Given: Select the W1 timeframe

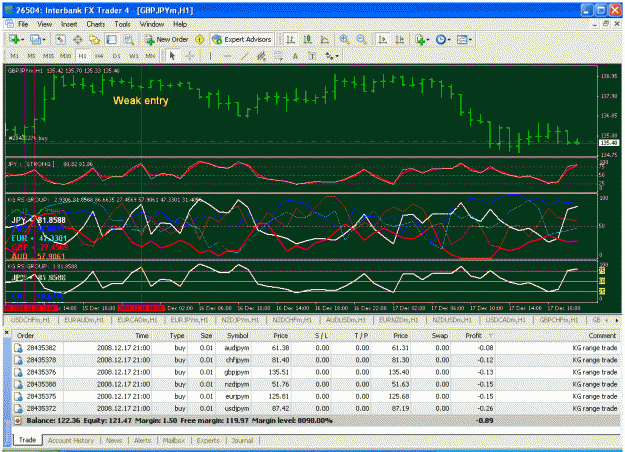Looking at the screenshot, I should click(x=134, y=56).
